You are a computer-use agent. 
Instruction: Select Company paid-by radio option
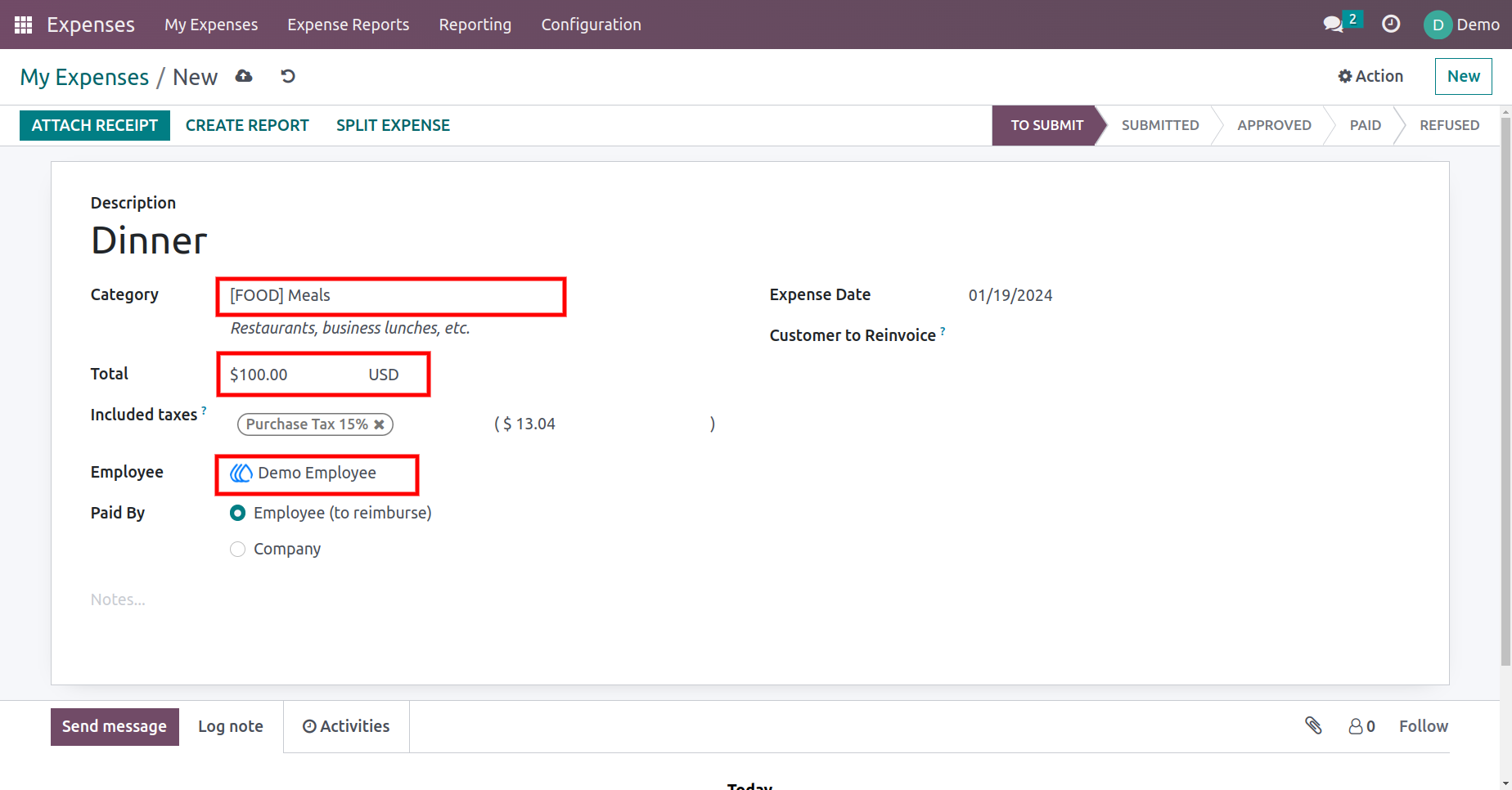click(x=237, y=549)
